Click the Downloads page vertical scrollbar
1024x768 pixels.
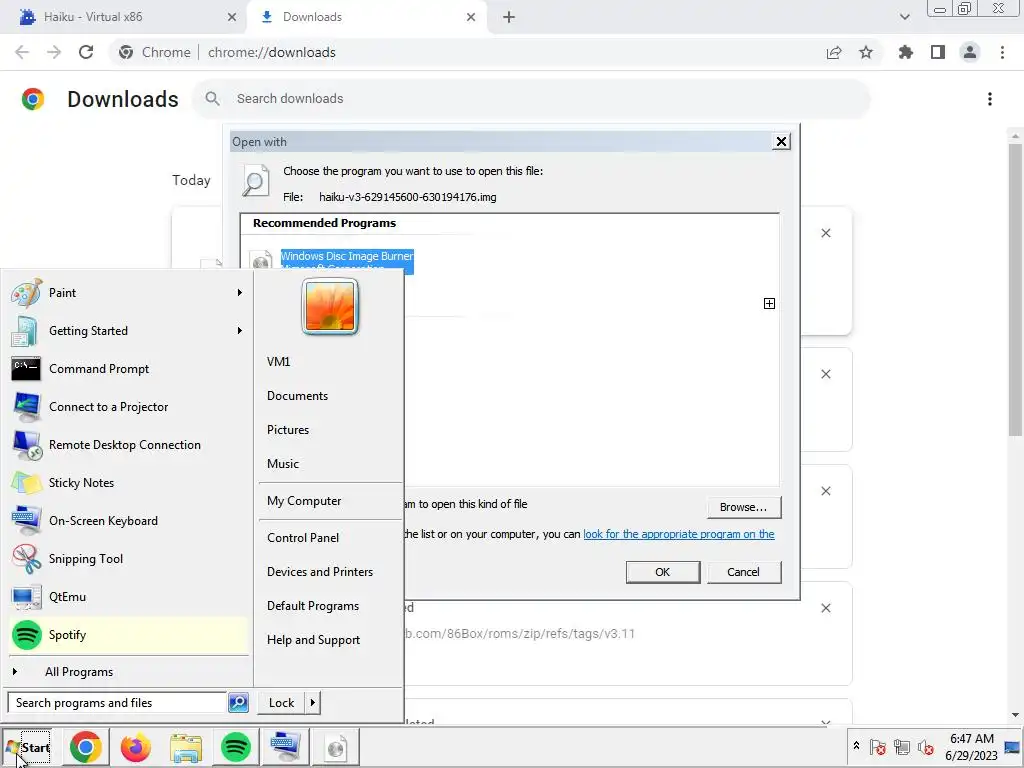click(x=1015, y=290)
